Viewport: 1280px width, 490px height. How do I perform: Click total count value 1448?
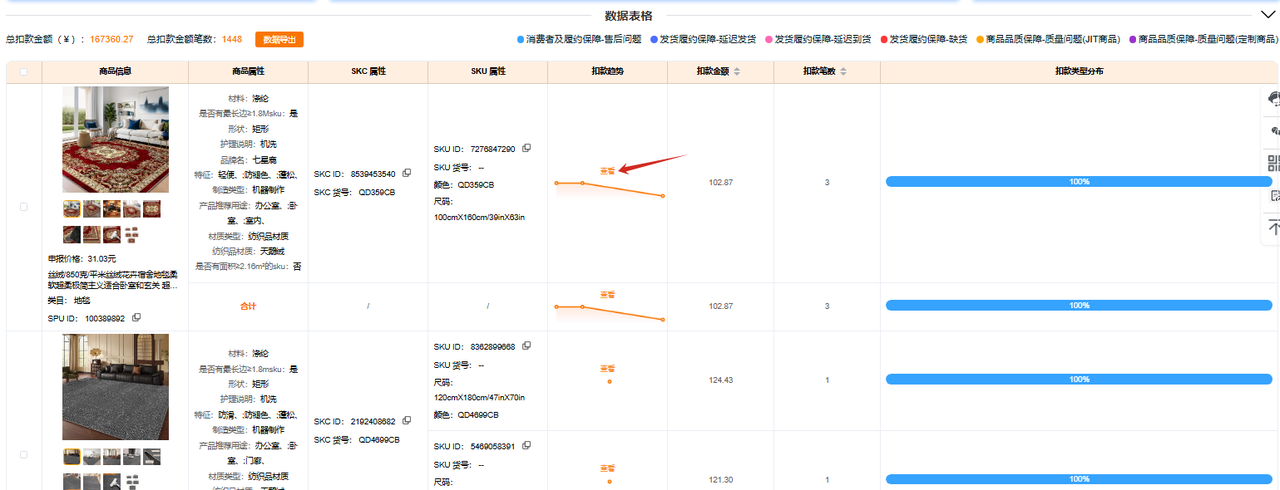click(x=232, y=39)
